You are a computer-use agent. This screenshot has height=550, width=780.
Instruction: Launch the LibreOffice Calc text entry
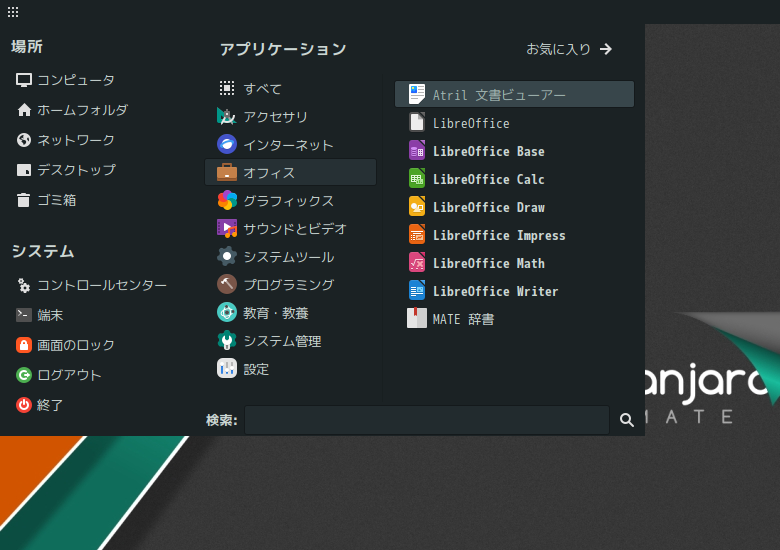pyautogui.click(x=488, y=179)
